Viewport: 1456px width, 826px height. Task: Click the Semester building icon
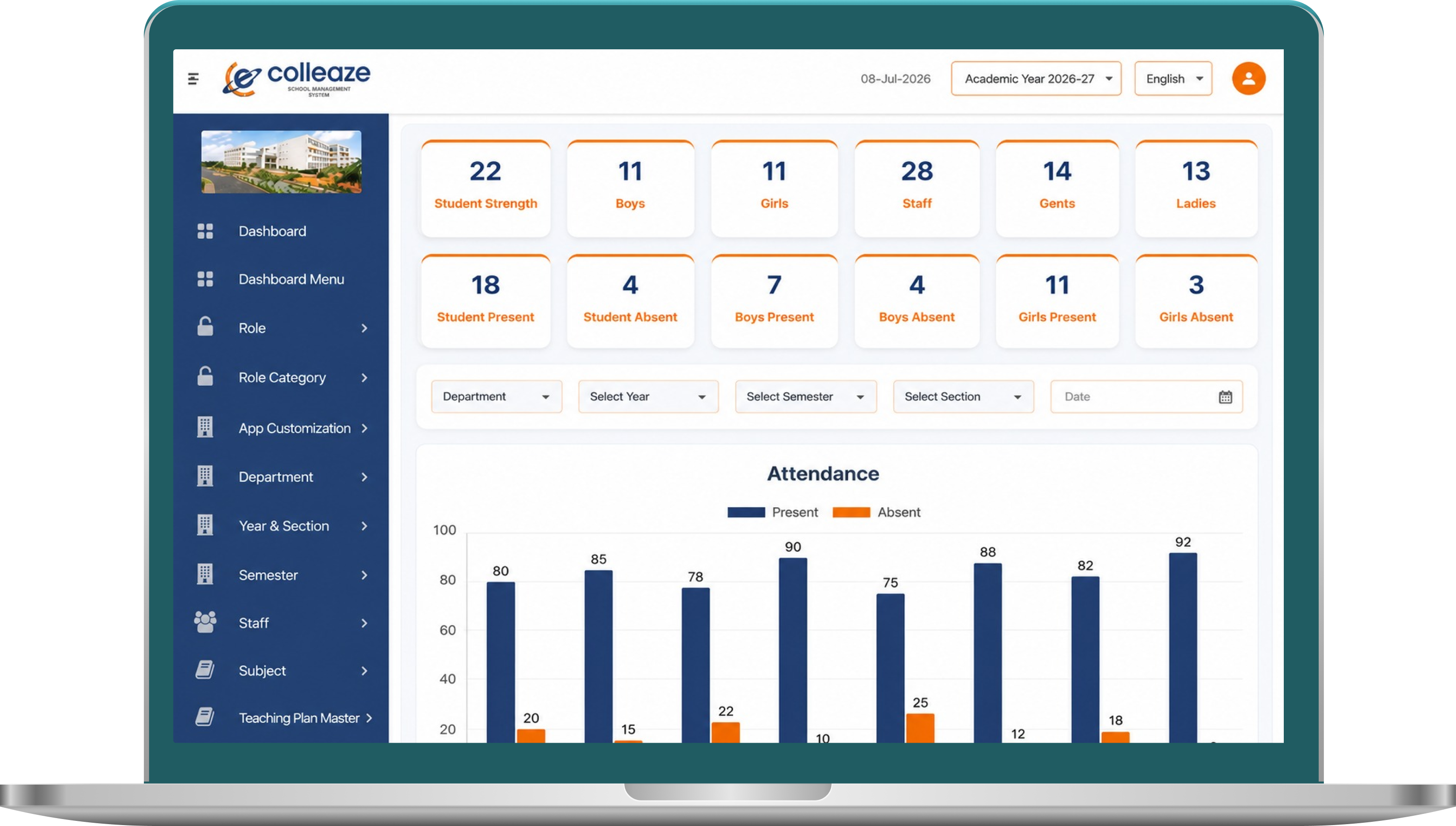point(205,574)
